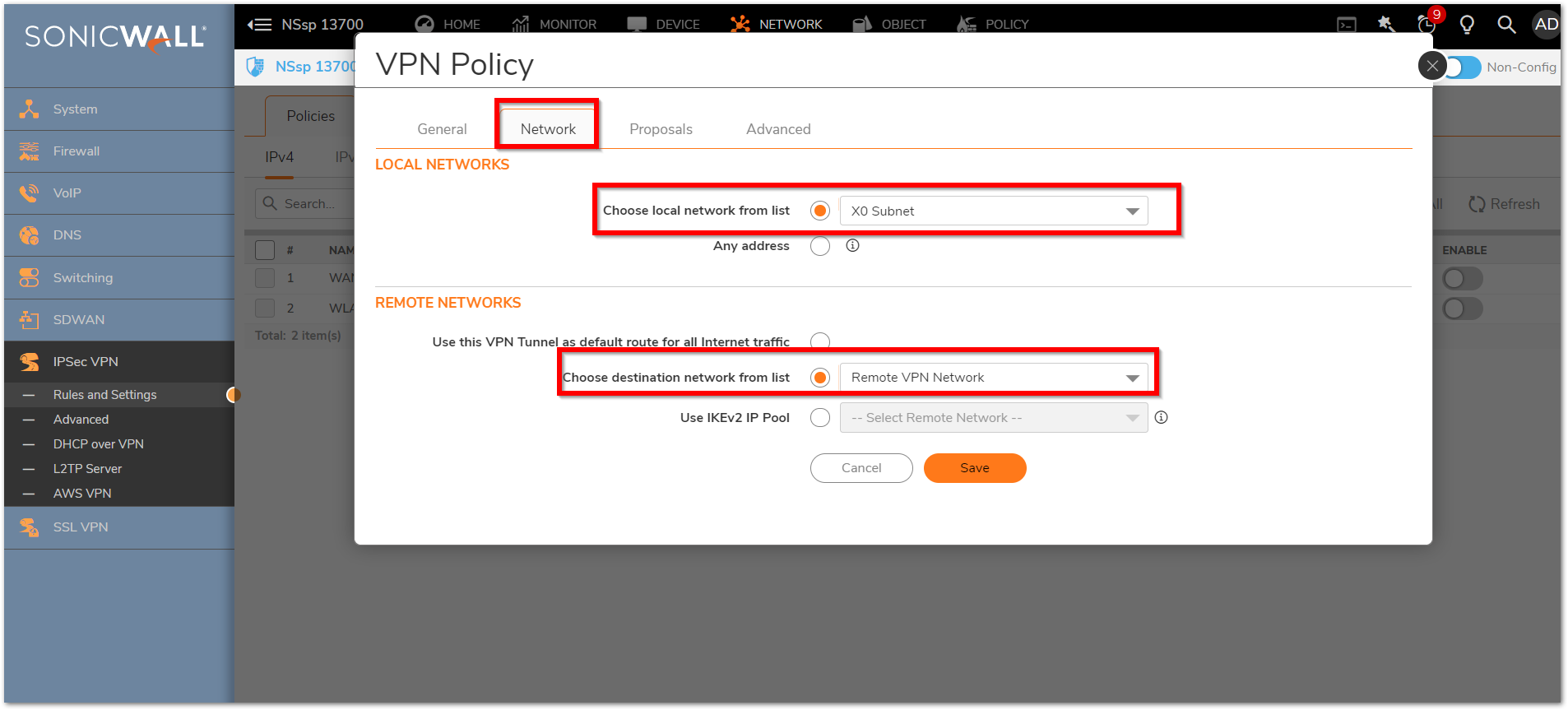Open the X0 Subnet local network dropdown

click(993, 211)
